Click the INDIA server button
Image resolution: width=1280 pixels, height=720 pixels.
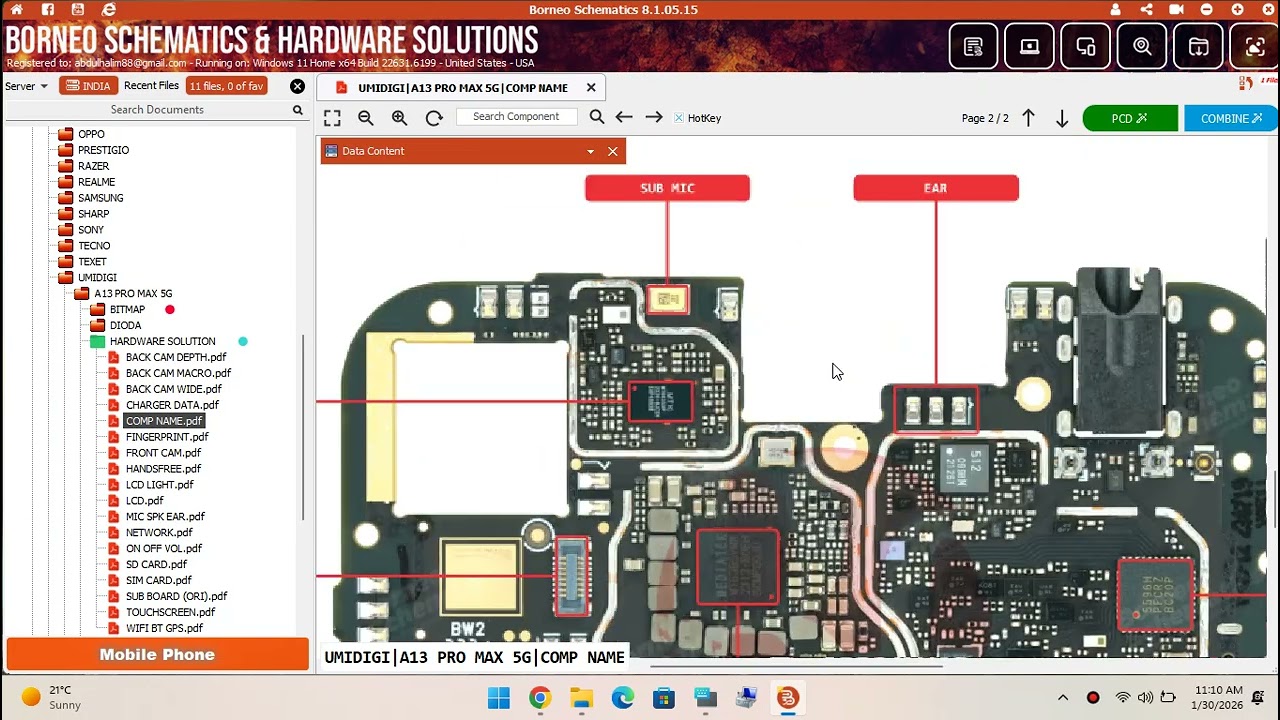tap(88, 86)
